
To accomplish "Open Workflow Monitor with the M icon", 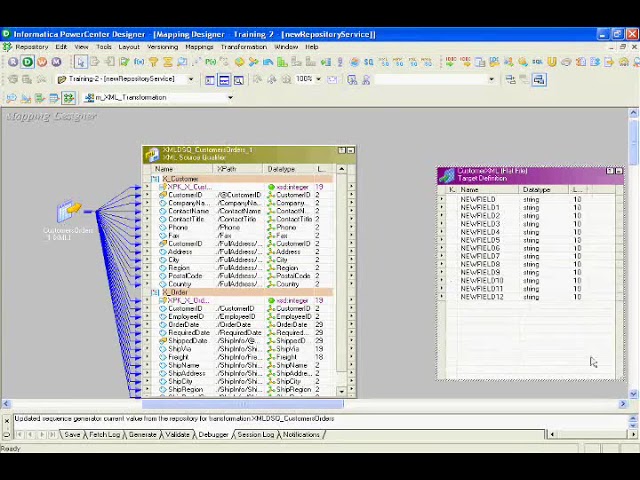I will [x=56, y=62].
